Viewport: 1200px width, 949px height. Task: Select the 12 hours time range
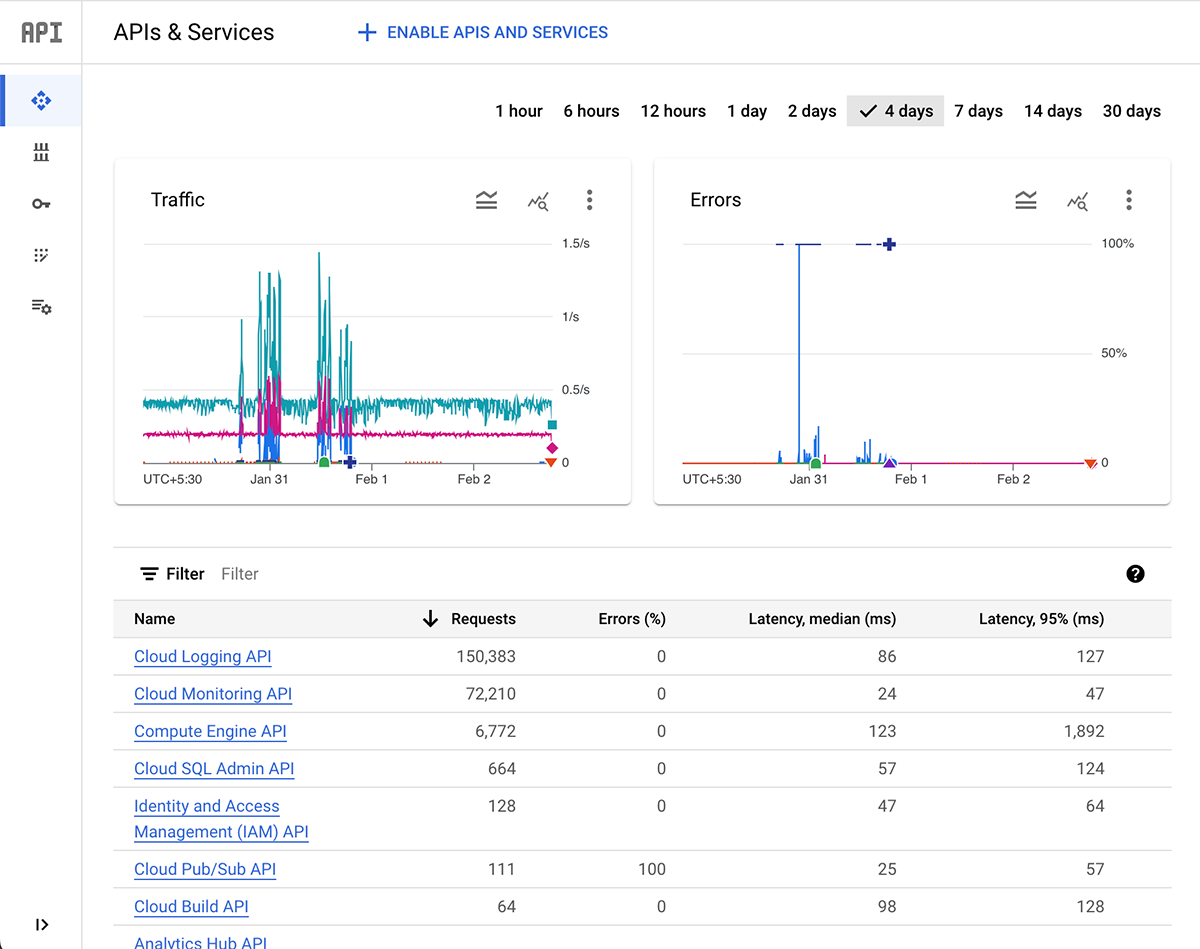673,111
